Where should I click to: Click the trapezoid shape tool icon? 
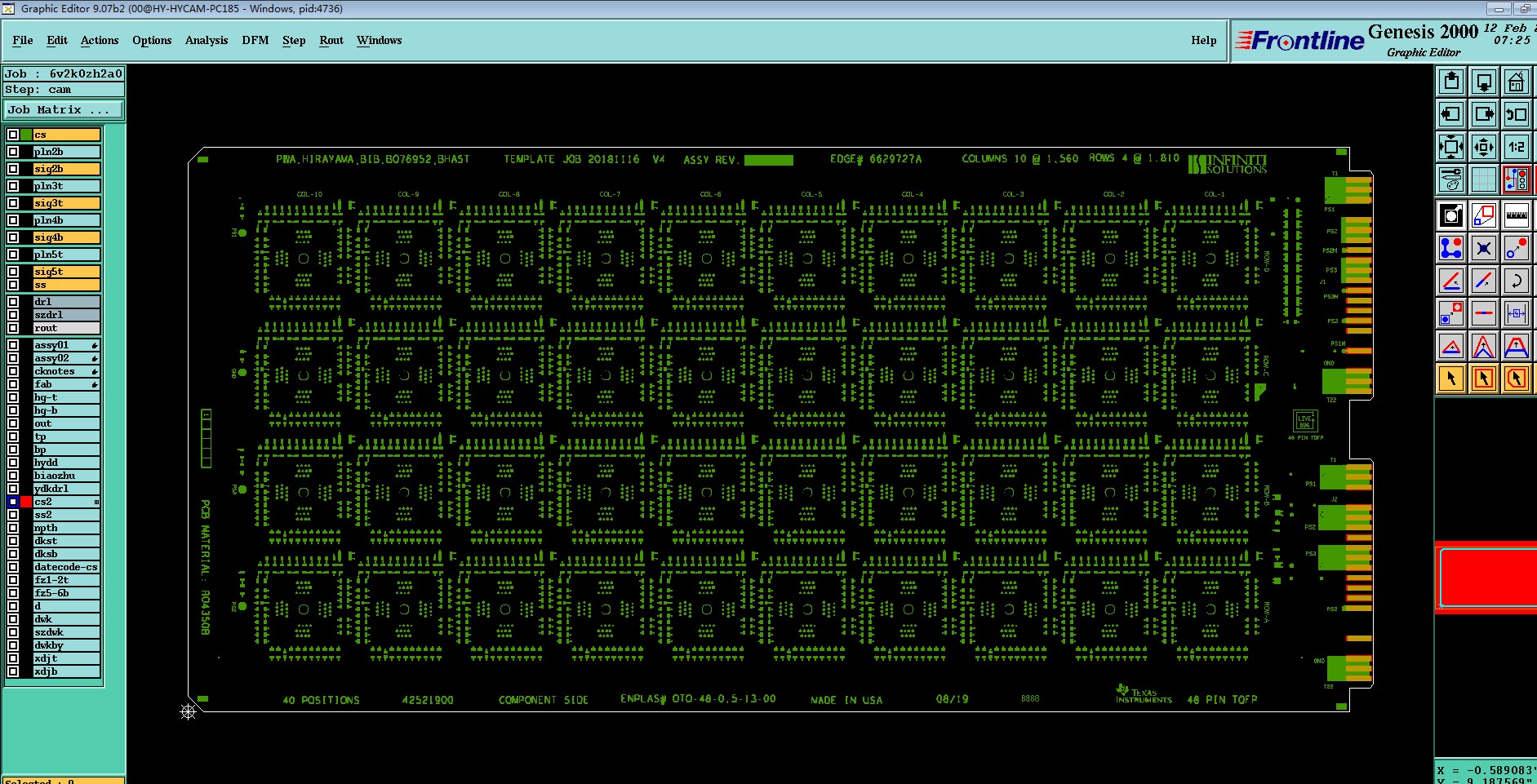point(1517,346)
